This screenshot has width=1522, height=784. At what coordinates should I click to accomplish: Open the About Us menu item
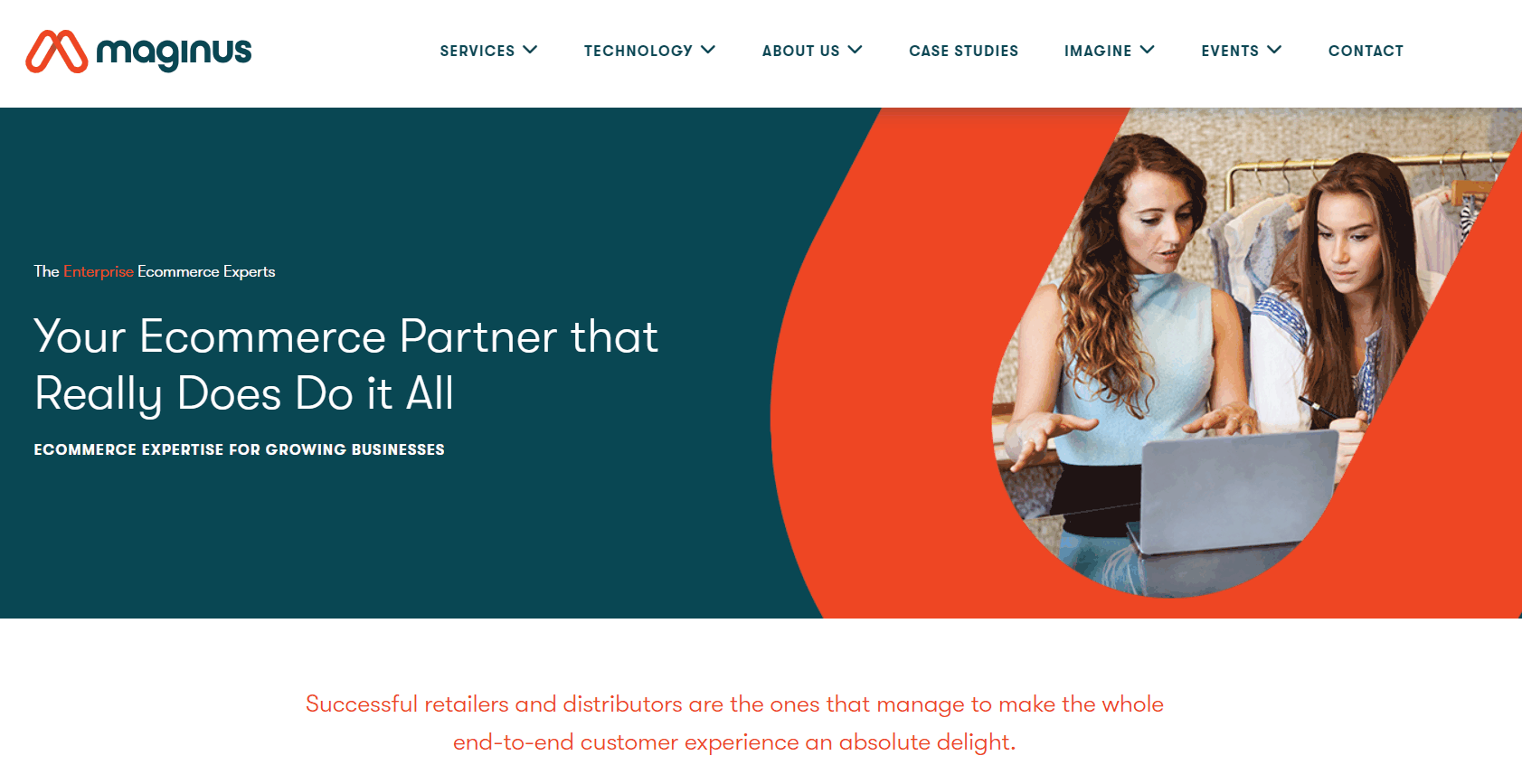tap(801, 51)
